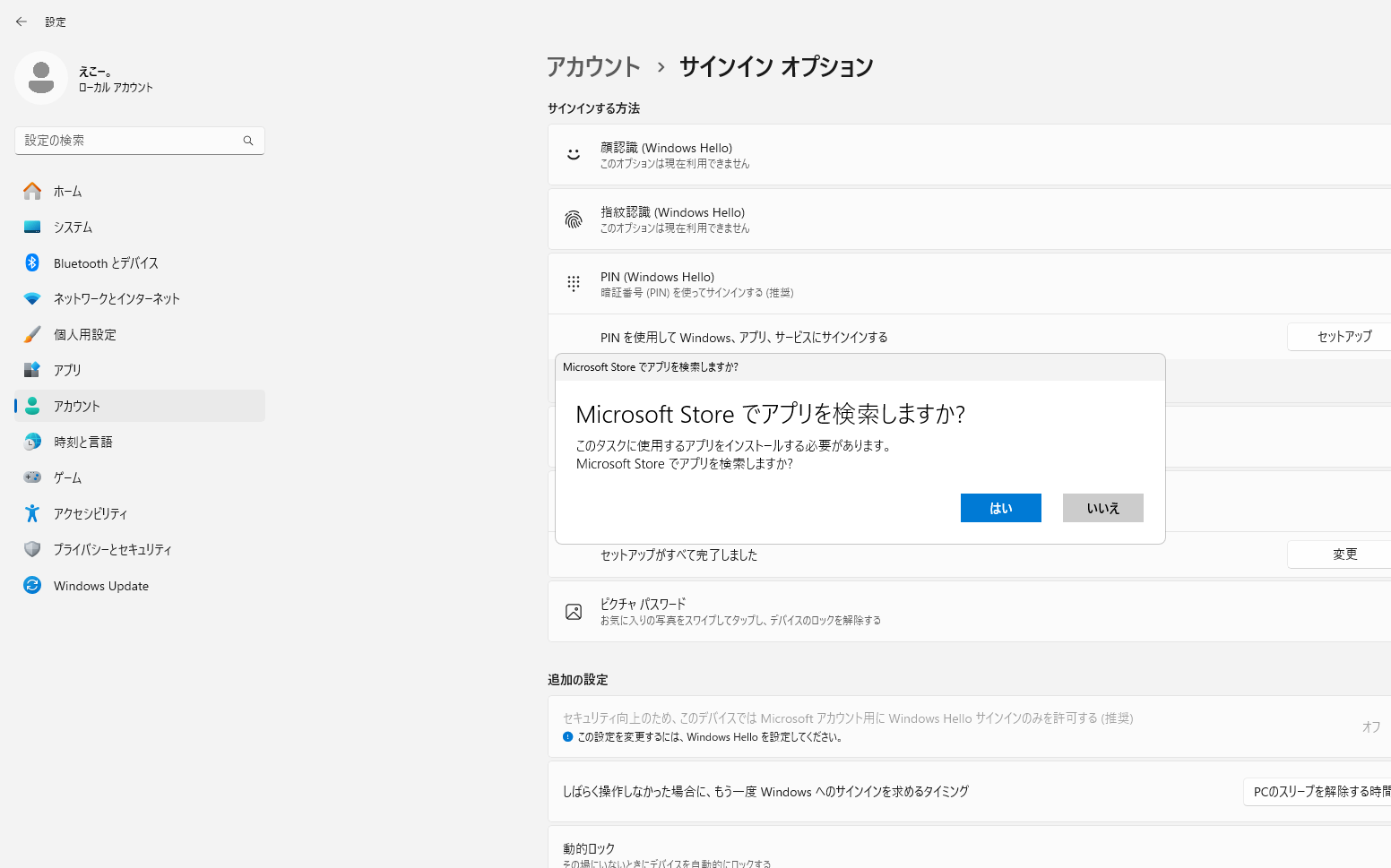Click the face recognition smiley icon
The height and width of the screenshot is (868, 1391).
tap(574, 155)
